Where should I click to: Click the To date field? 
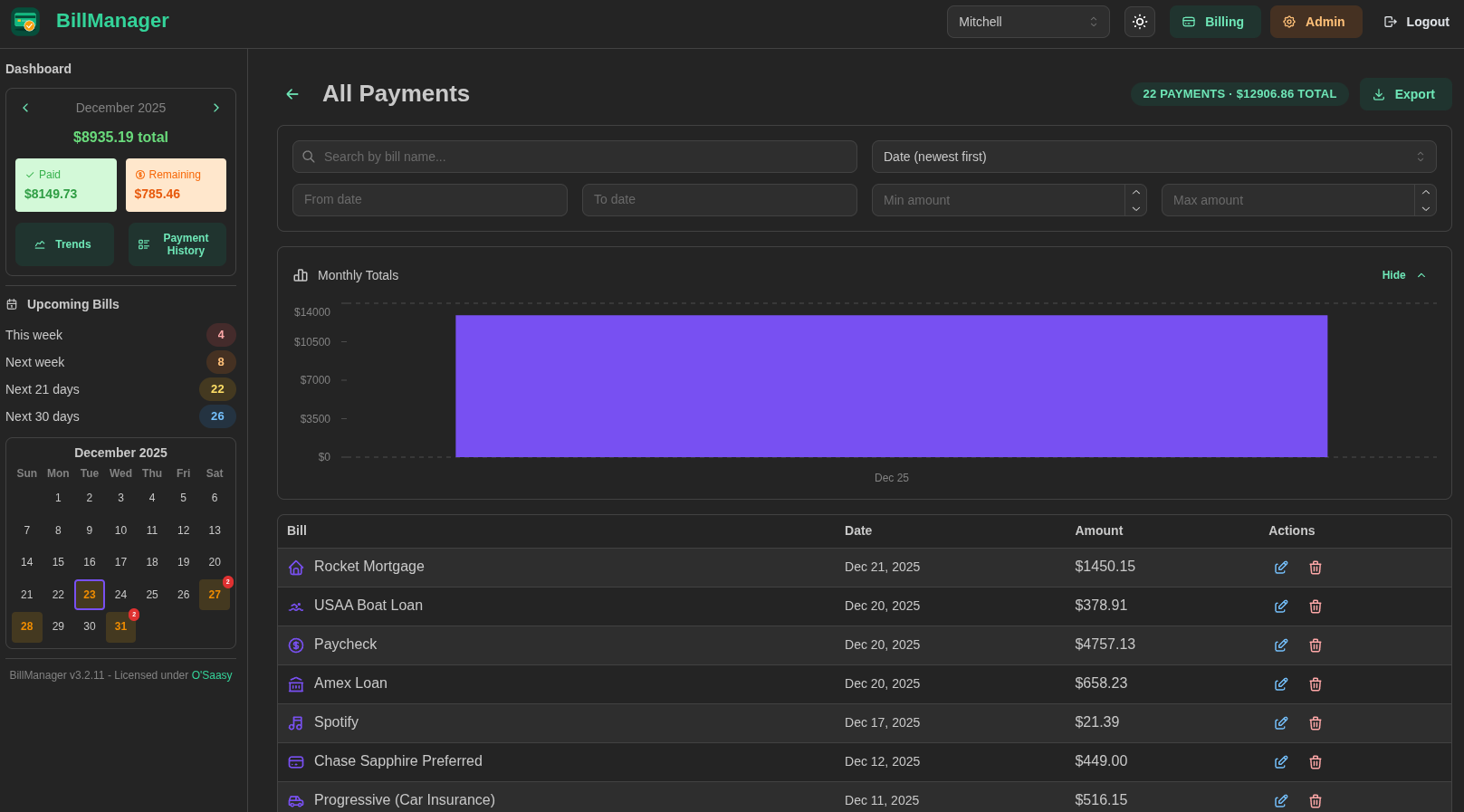click(x=720, y=200)
